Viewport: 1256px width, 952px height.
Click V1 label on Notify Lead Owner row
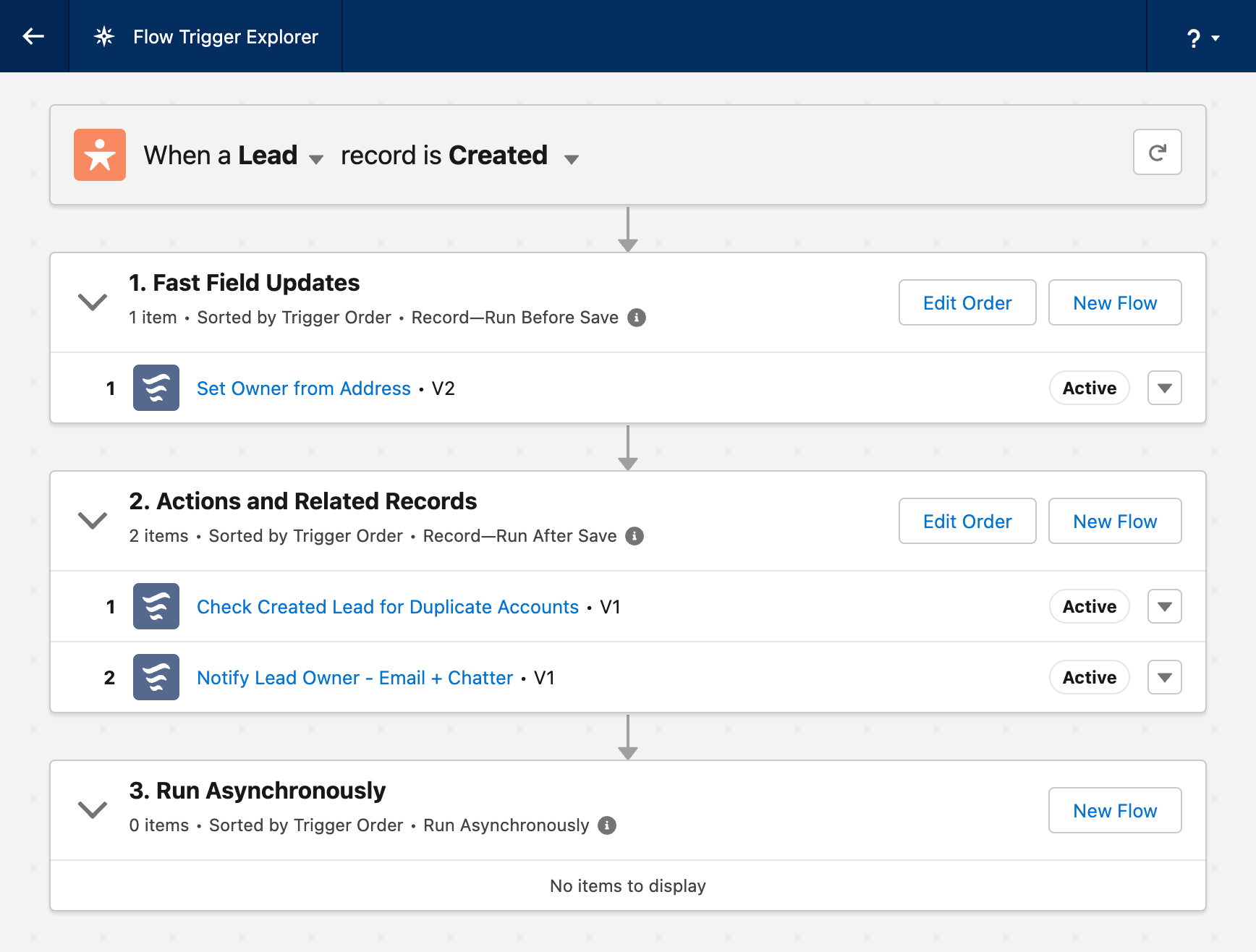[x=545, y=678]
